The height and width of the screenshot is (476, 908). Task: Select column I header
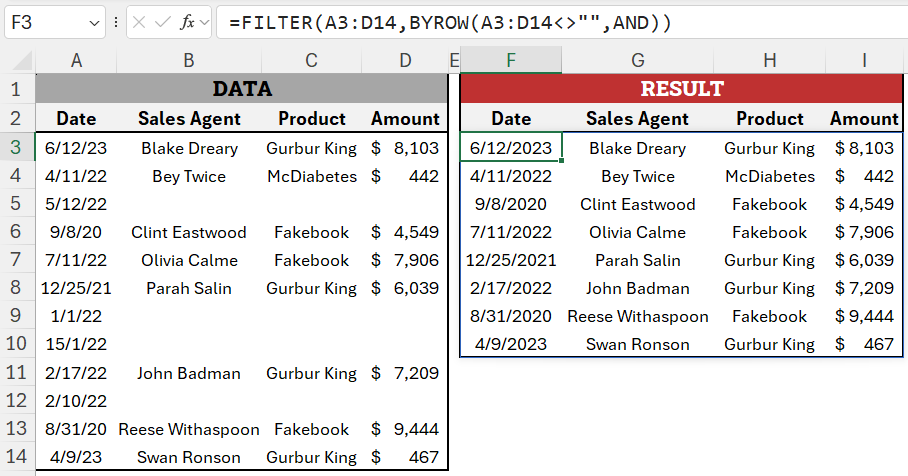coord(864,60)
